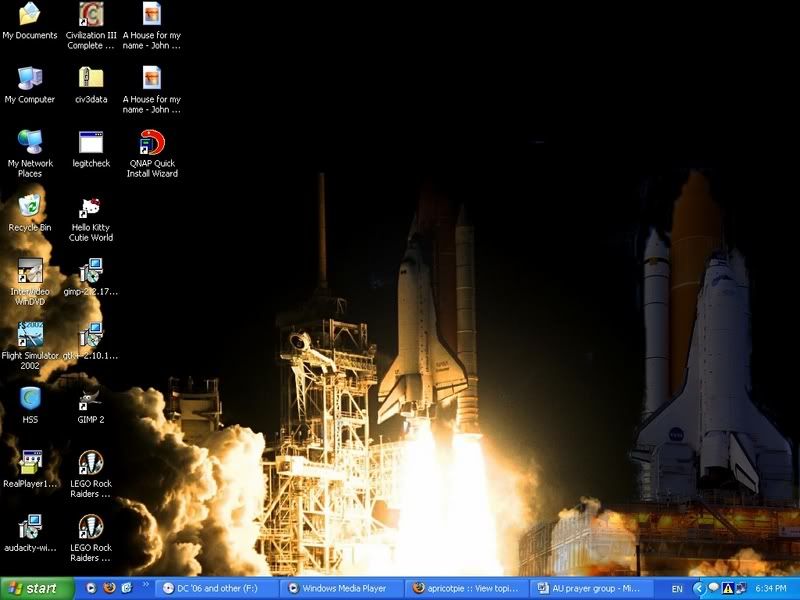Switch to apricotpie Firefox taskbar button
The width and height of the screenshot is (800, 600).
coord(467,588)
